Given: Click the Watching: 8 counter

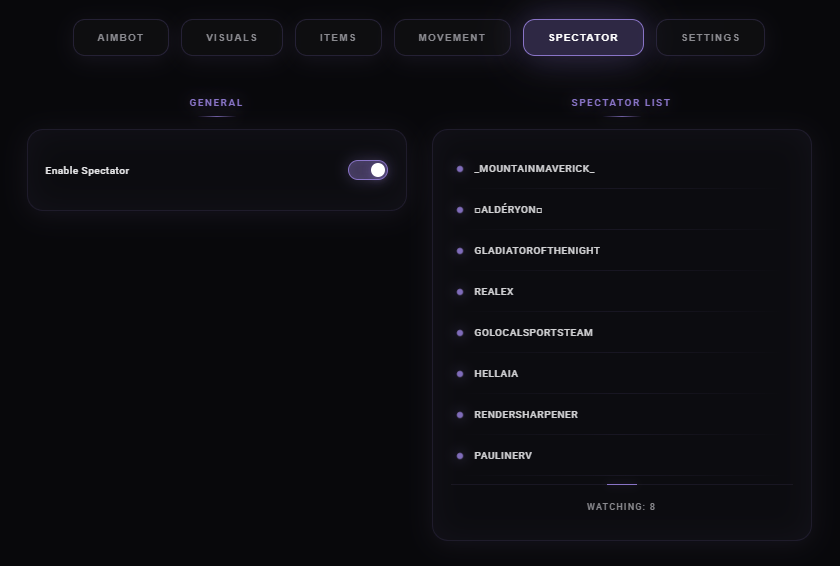Looking at the screenshot, I should tap(621, 507).
